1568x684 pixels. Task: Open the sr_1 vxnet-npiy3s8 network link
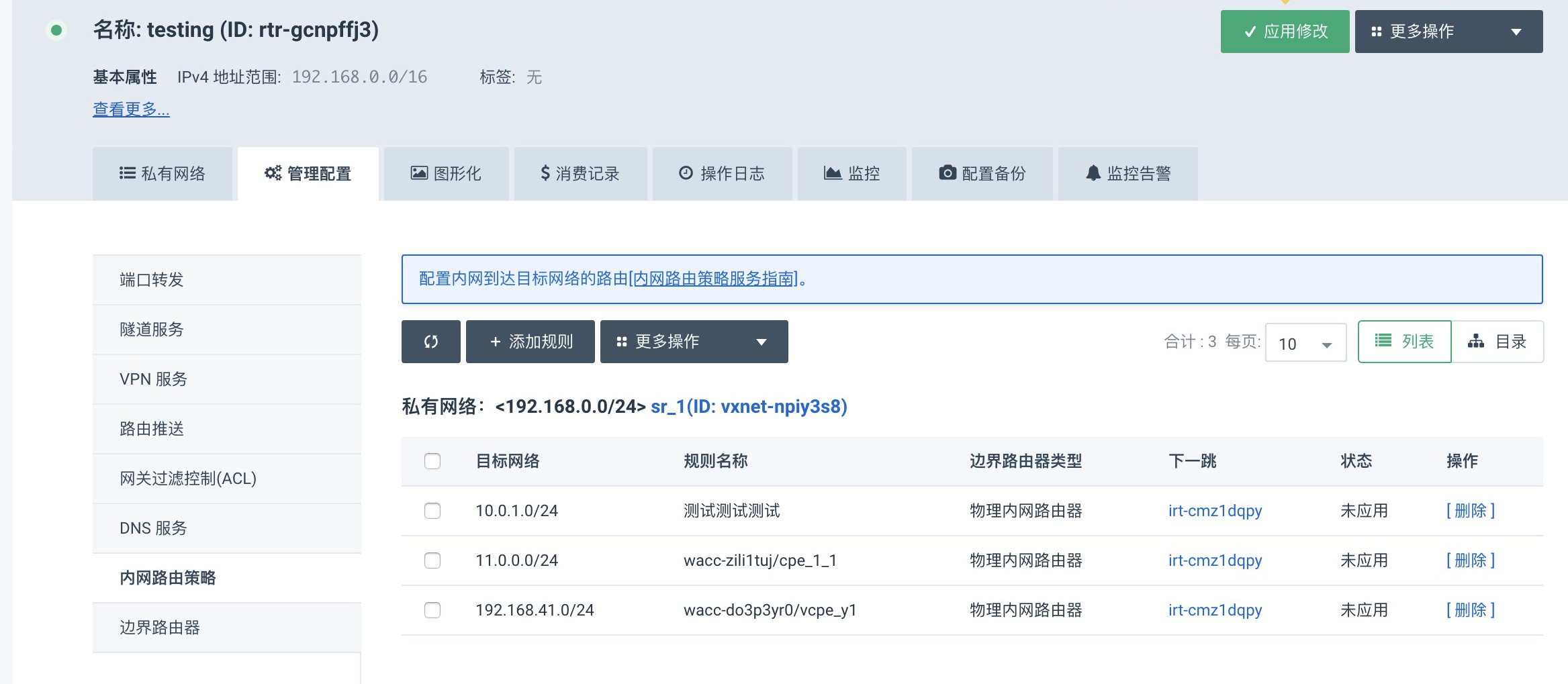click(x=749, y=407)
